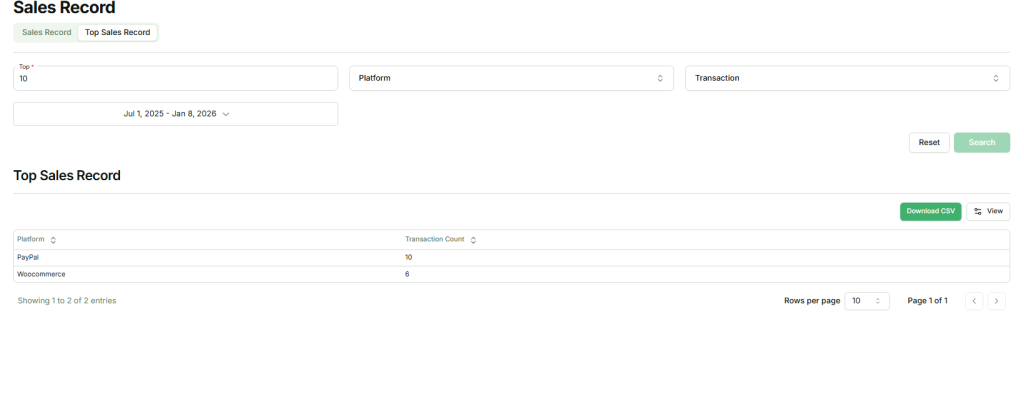1024x414 pixels.
Task: Select the Top Sales Record tab
Action: click(117, 32)
